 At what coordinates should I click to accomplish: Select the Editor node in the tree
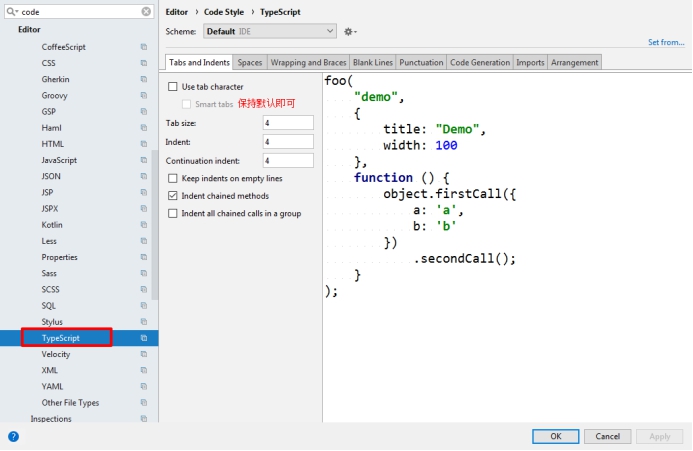point(29,30)
